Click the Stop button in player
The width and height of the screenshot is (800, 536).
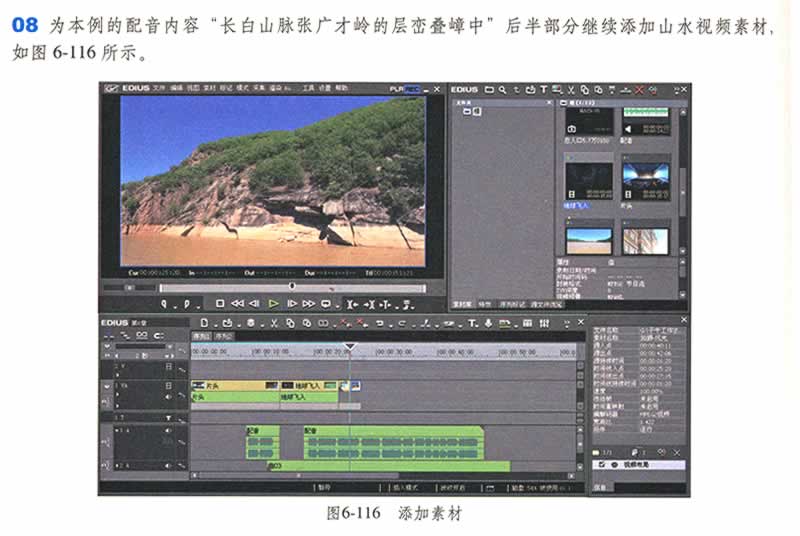[x=220, y=303]
